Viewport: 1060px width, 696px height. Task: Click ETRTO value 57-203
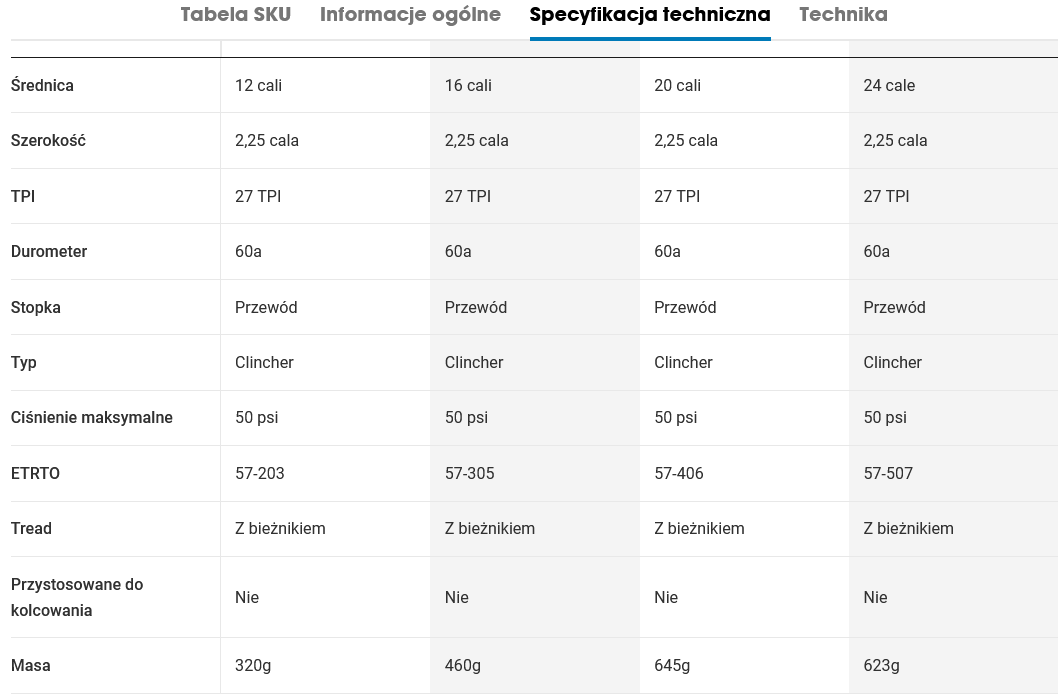(260, 473)
